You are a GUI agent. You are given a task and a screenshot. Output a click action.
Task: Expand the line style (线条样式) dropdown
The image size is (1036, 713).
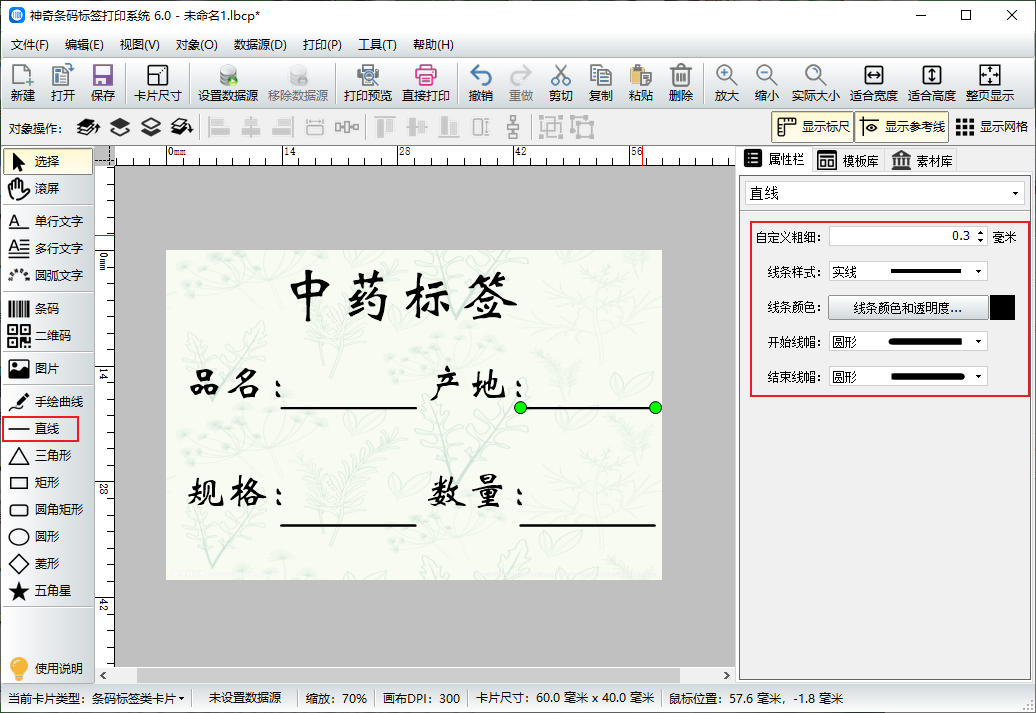[x=907, y=272]
